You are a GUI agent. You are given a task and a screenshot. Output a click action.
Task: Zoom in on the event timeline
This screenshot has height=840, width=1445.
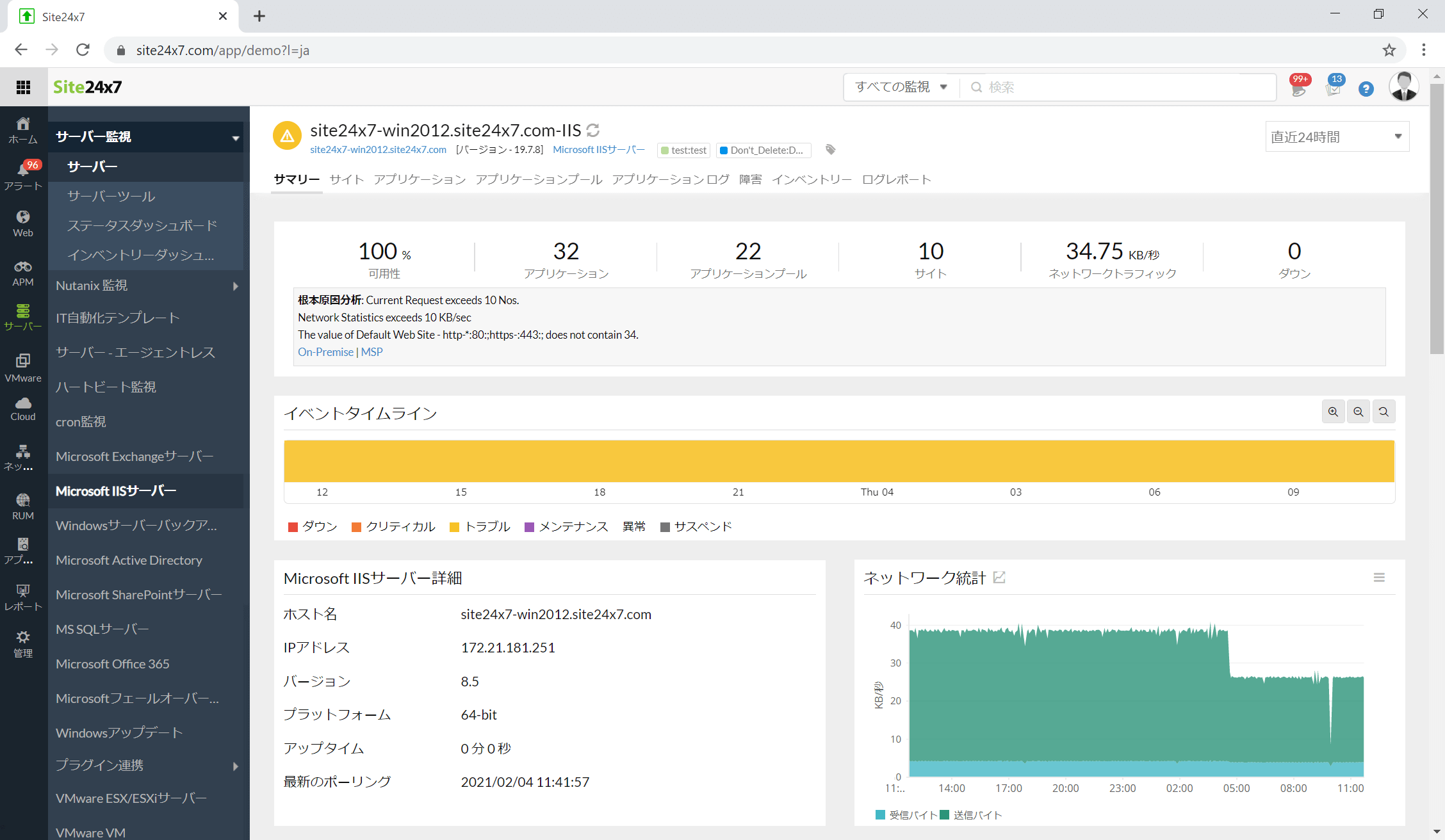tap(1333, 412)
